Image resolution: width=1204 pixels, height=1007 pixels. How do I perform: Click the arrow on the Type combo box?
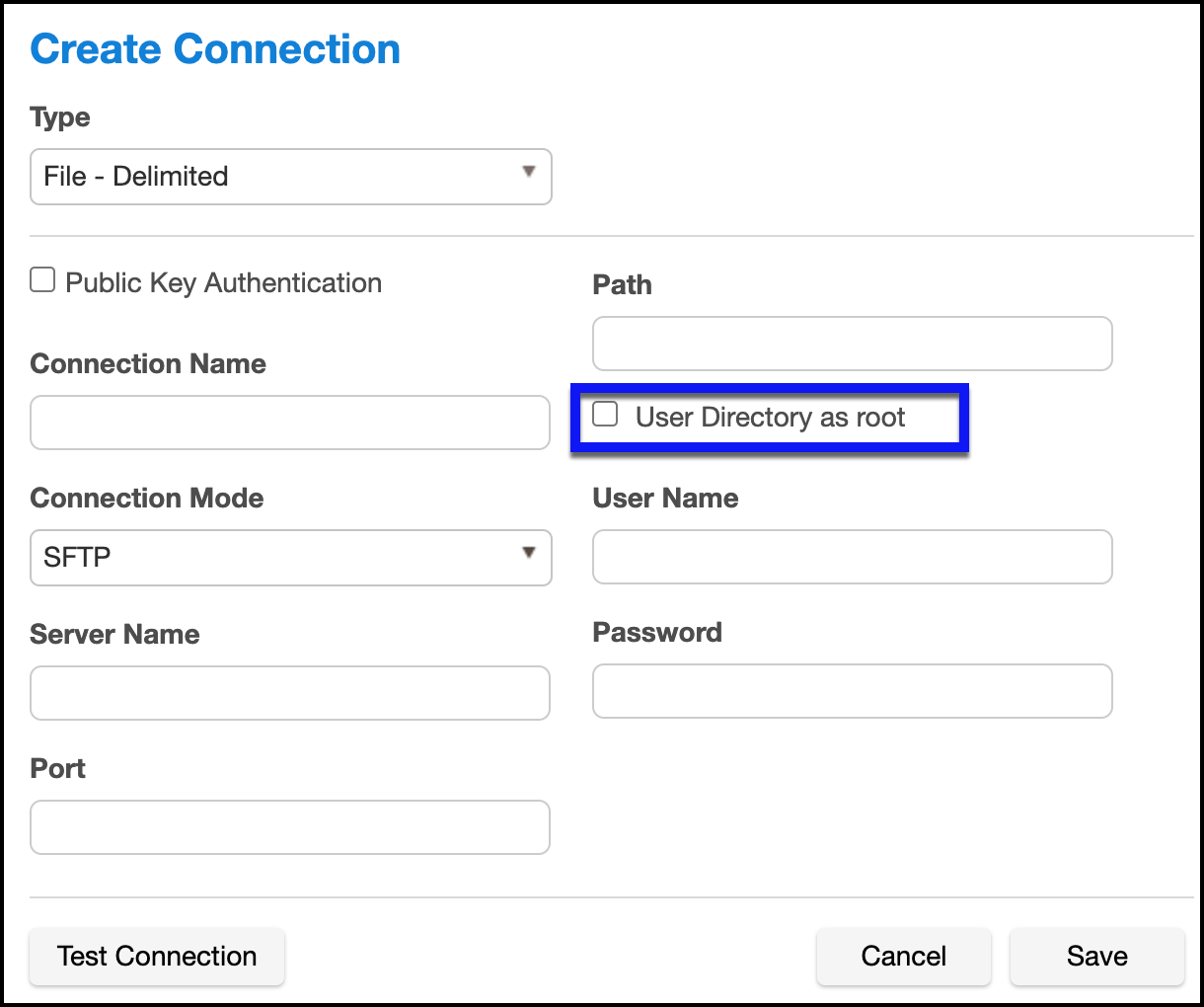pyautogui.click(x=529, y=172)
